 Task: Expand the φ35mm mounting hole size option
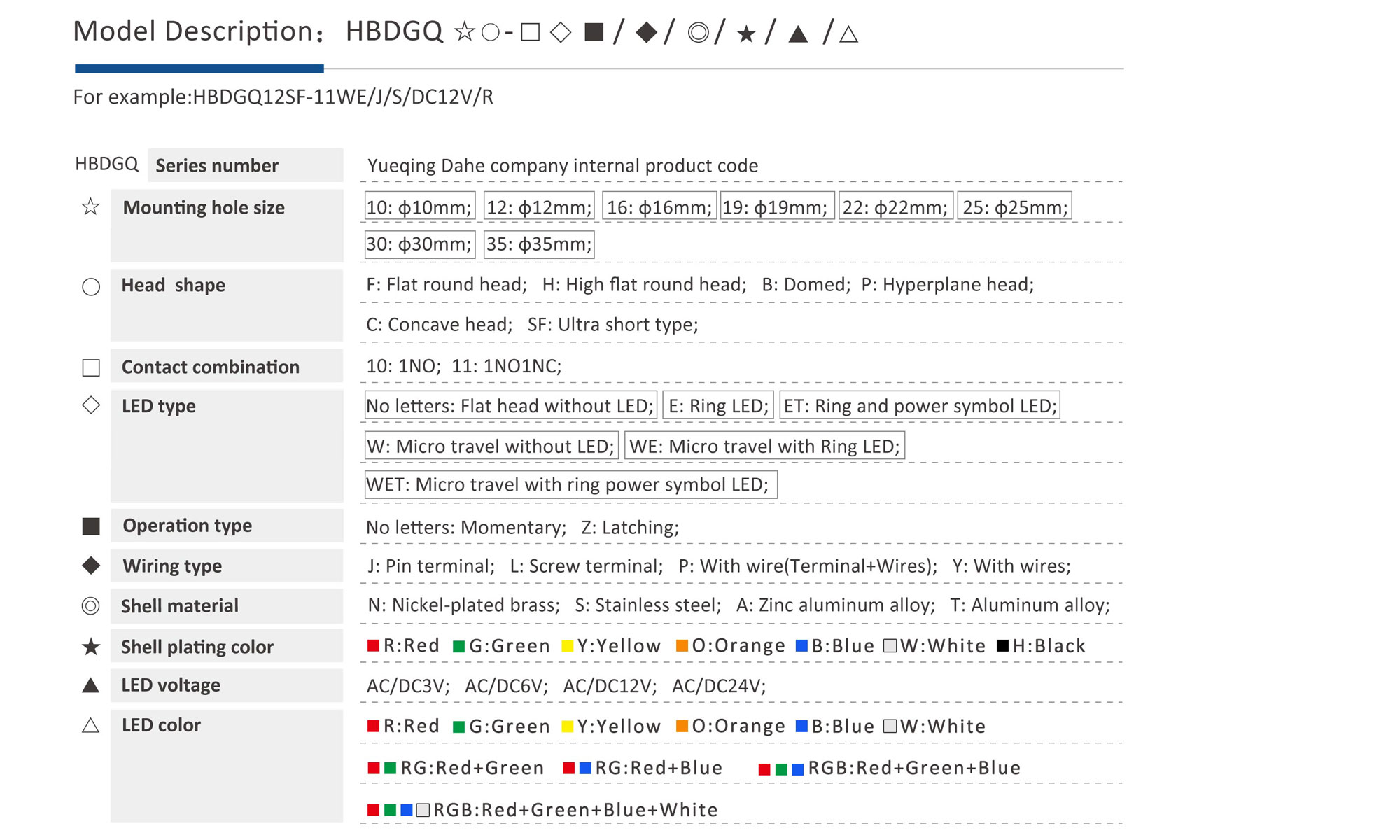(538, 243)
